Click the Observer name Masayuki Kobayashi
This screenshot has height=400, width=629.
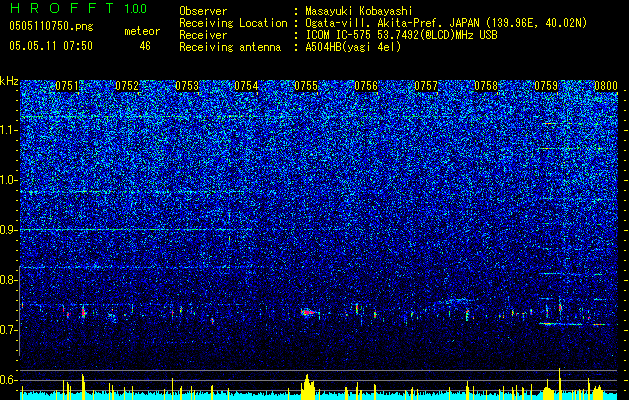tap(358, 12)
